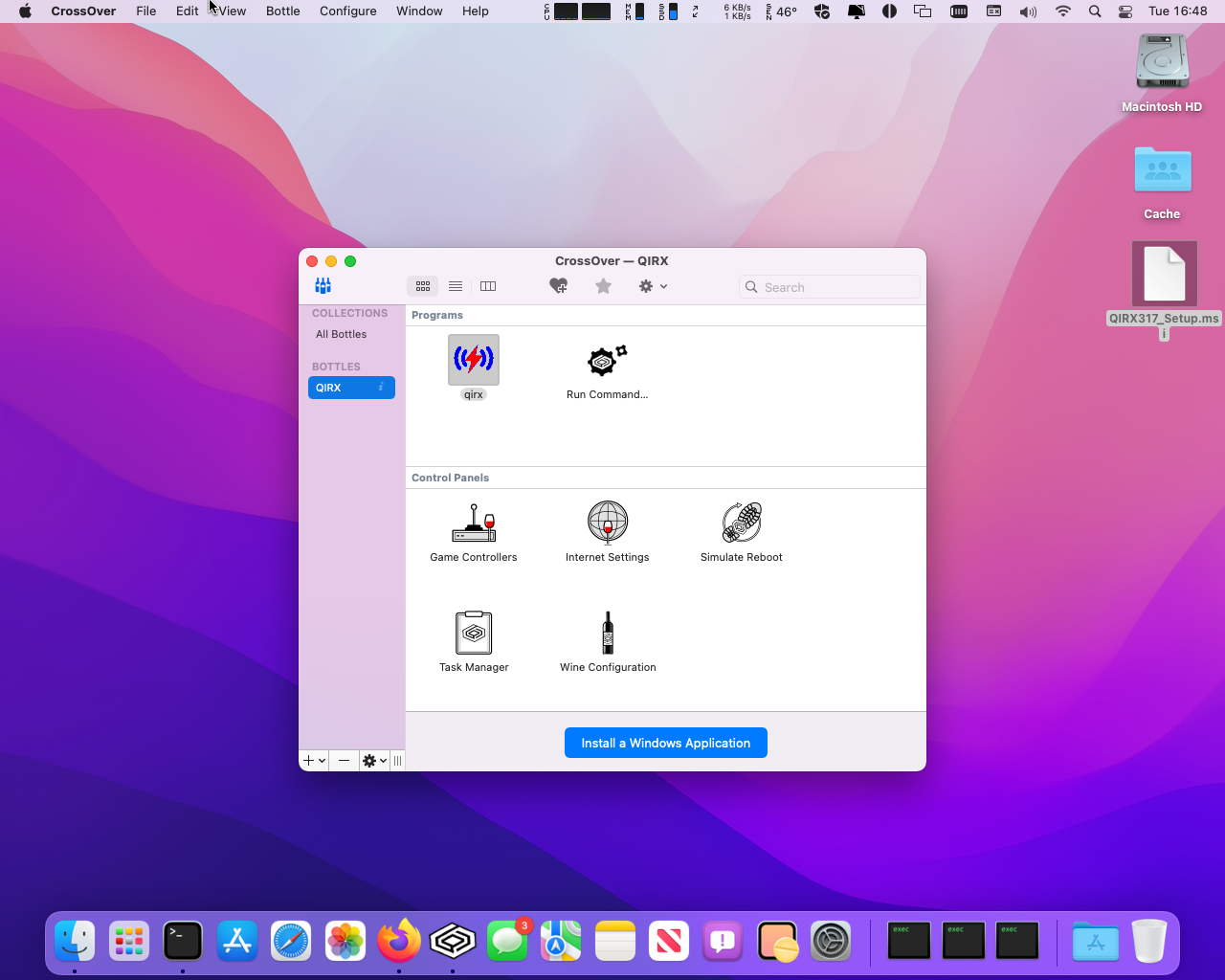Open the Help menu
The height and width of the screenshot is (980, 1225).
476,11
